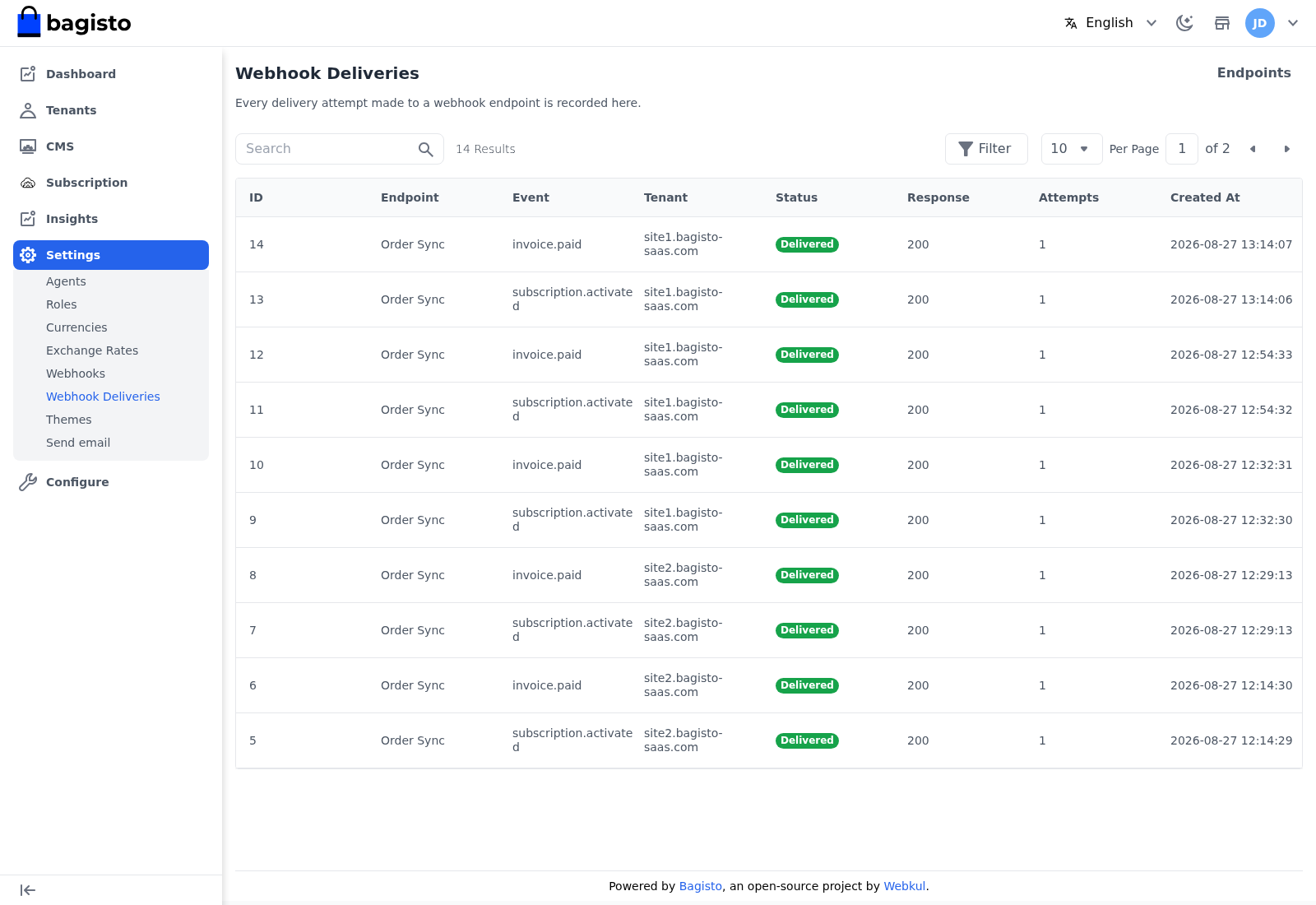Click the Filter funnel icon
1316x905 pixels.
pyautogui.click(x=966, y=149)
